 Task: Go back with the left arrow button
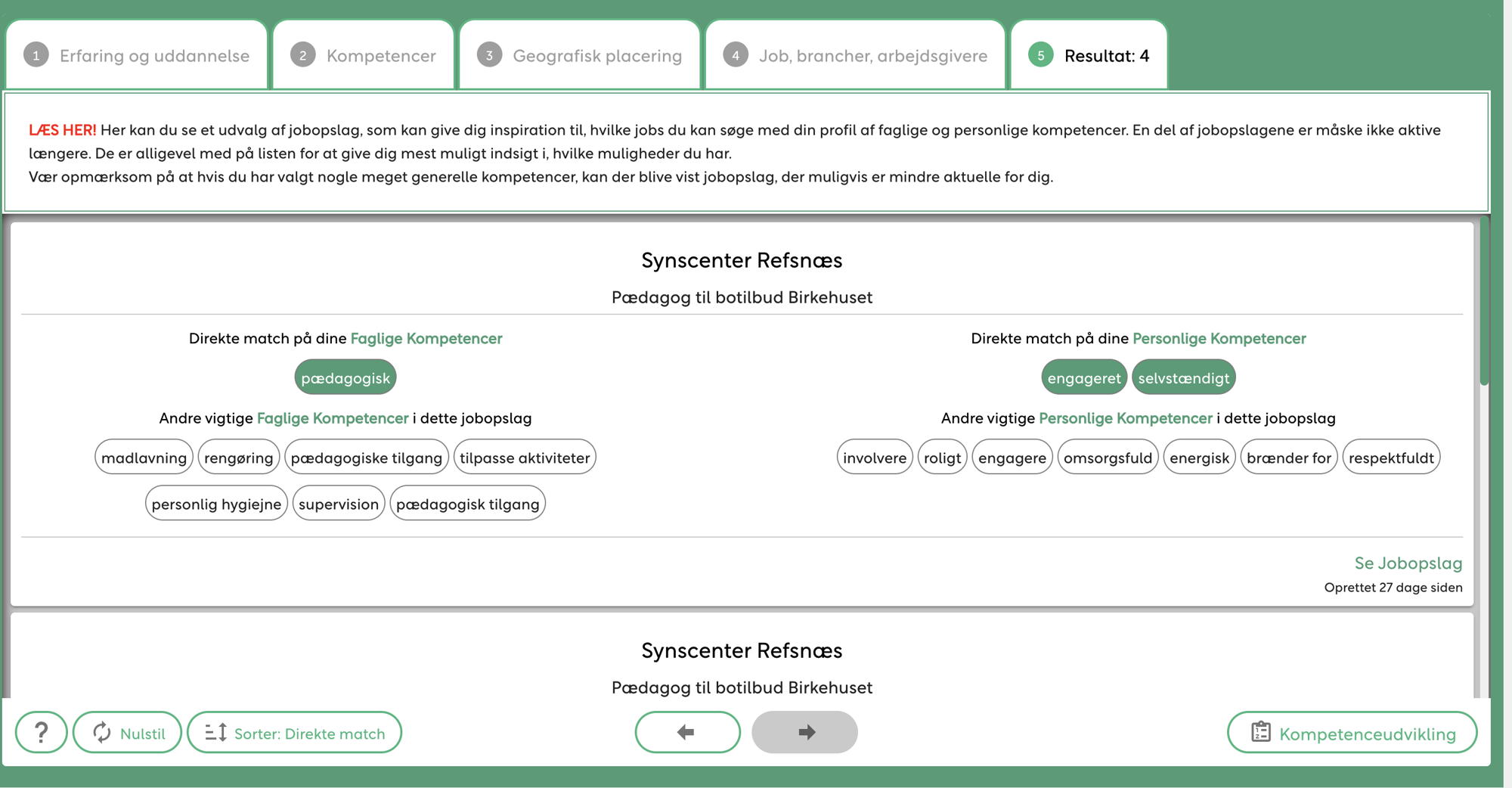(687, 732)
